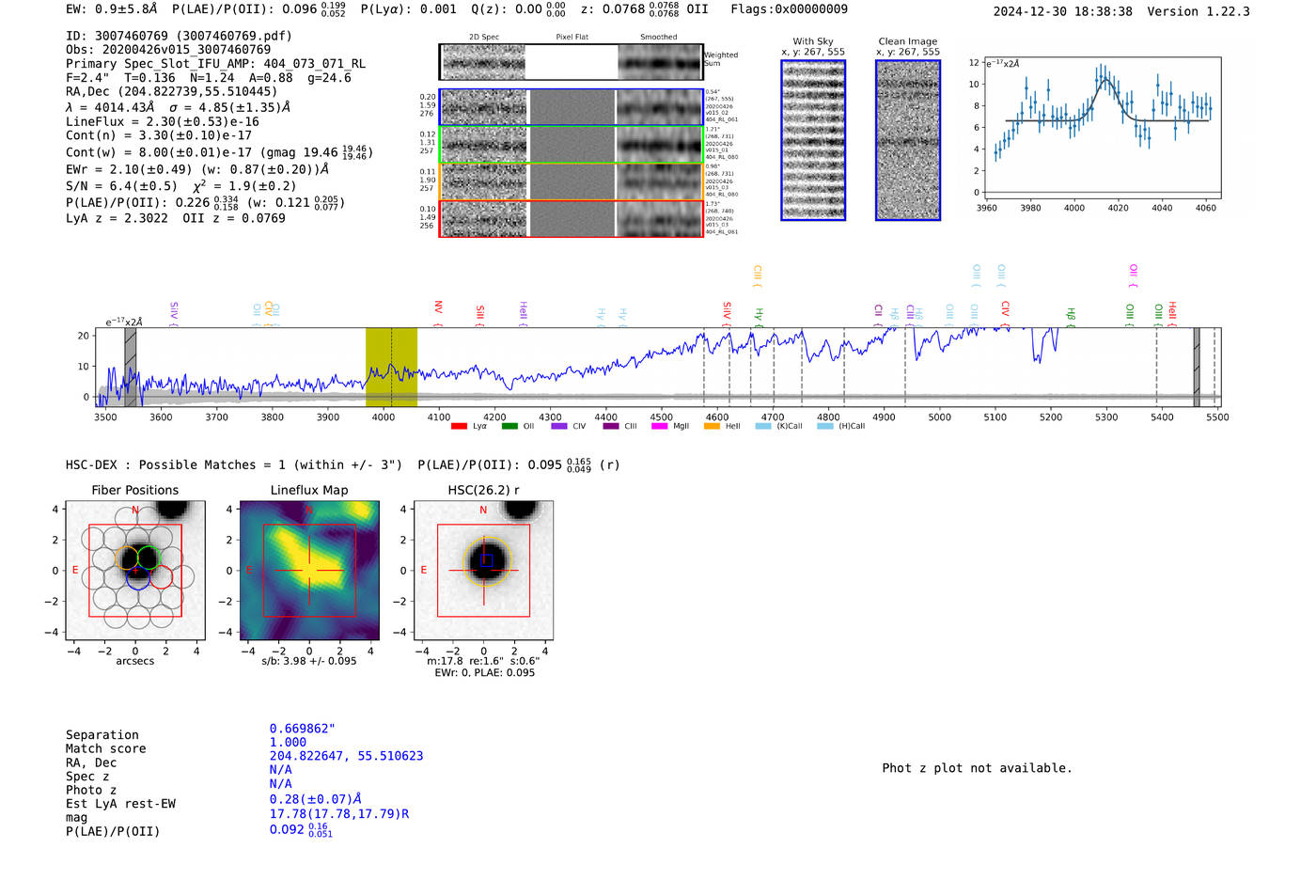Select the Weighted Sum 2D spectrum strip
The image size is (1316, 896).
point(572,62)
